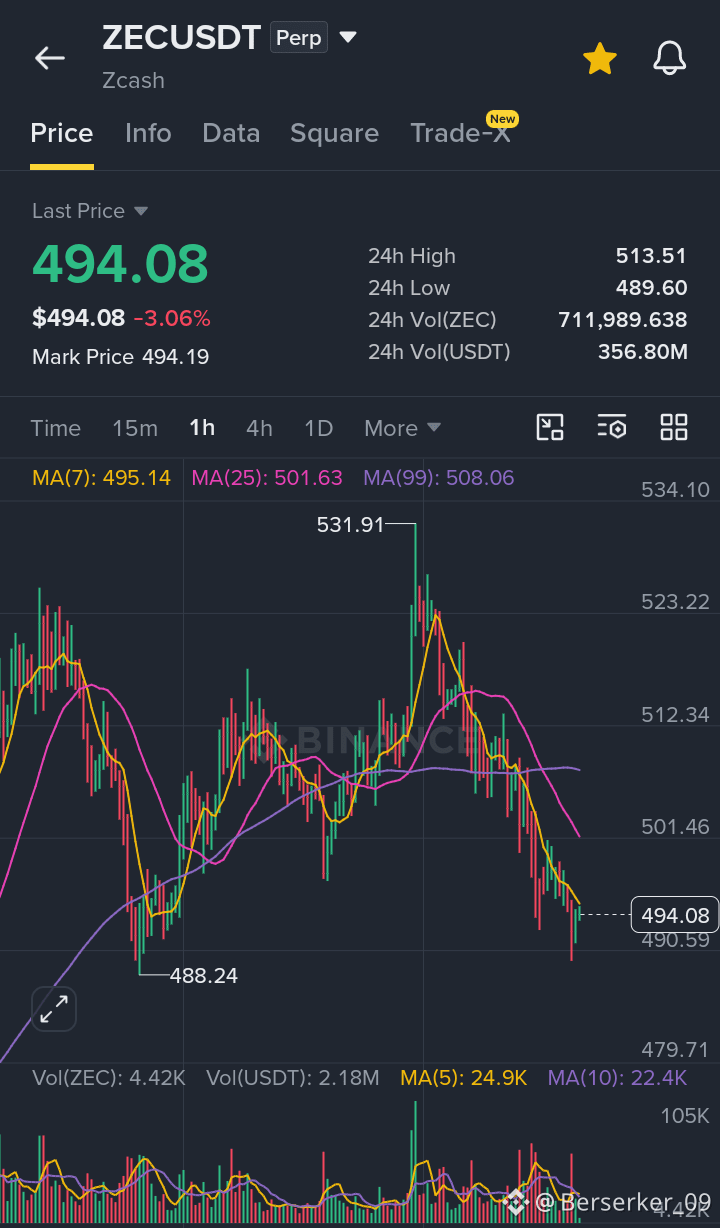This screenshot has width=720, height=1228.
Task: Toggle the favorite star for ZECUSDT
Action: [600, 58]
